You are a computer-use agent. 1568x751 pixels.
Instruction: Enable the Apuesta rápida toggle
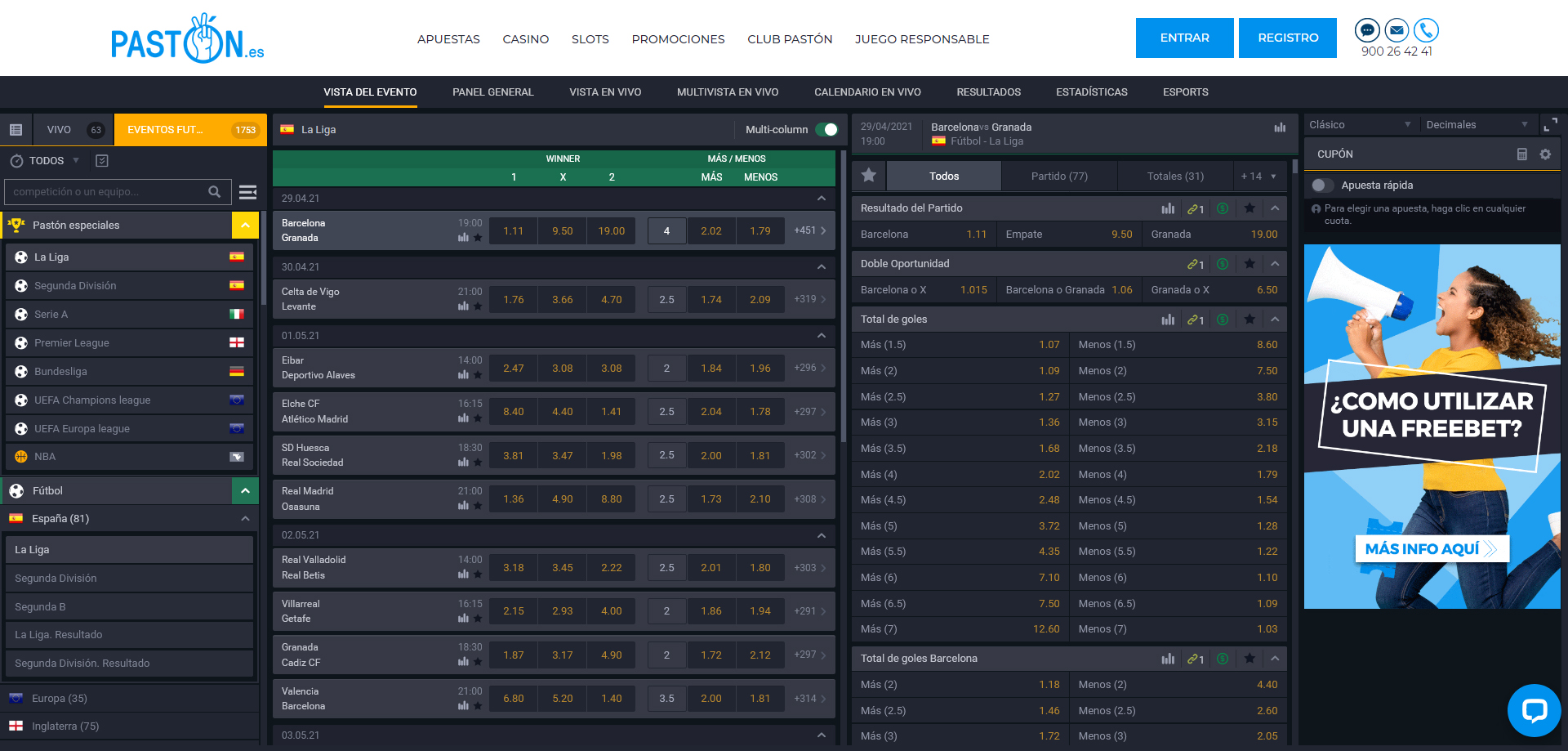1322,186
